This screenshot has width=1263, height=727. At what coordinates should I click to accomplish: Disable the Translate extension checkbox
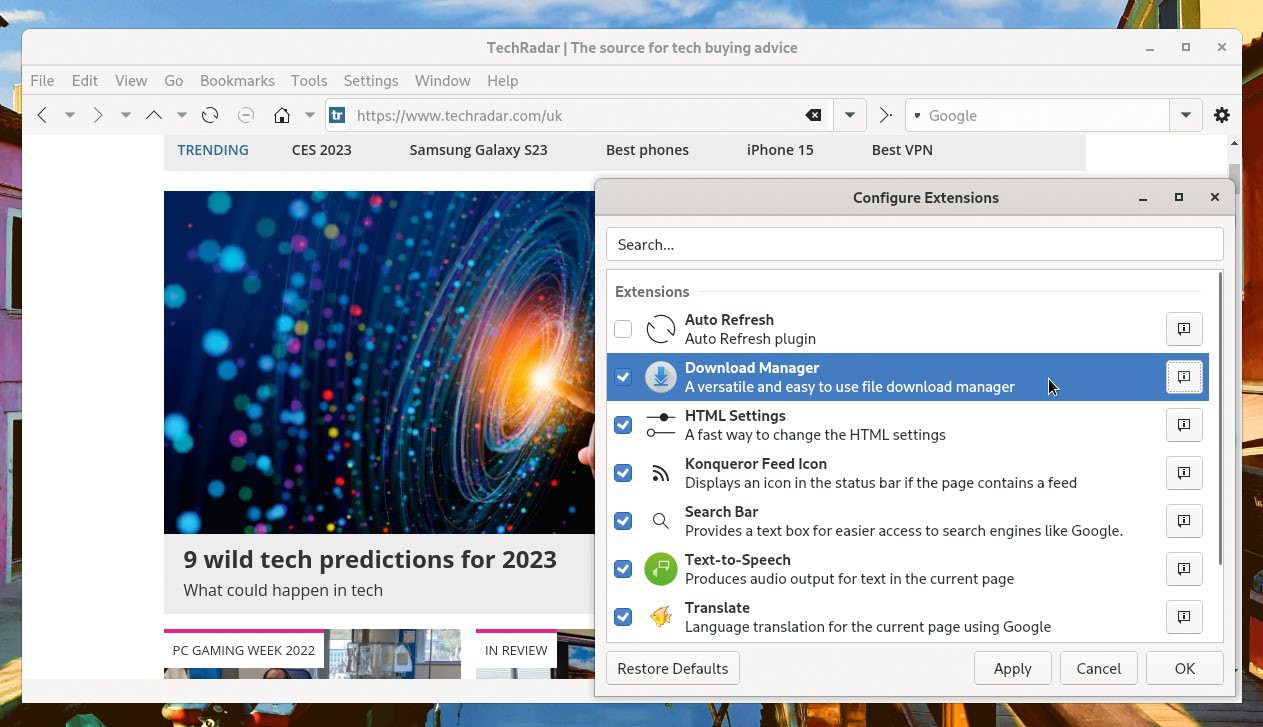coord(623,617)
